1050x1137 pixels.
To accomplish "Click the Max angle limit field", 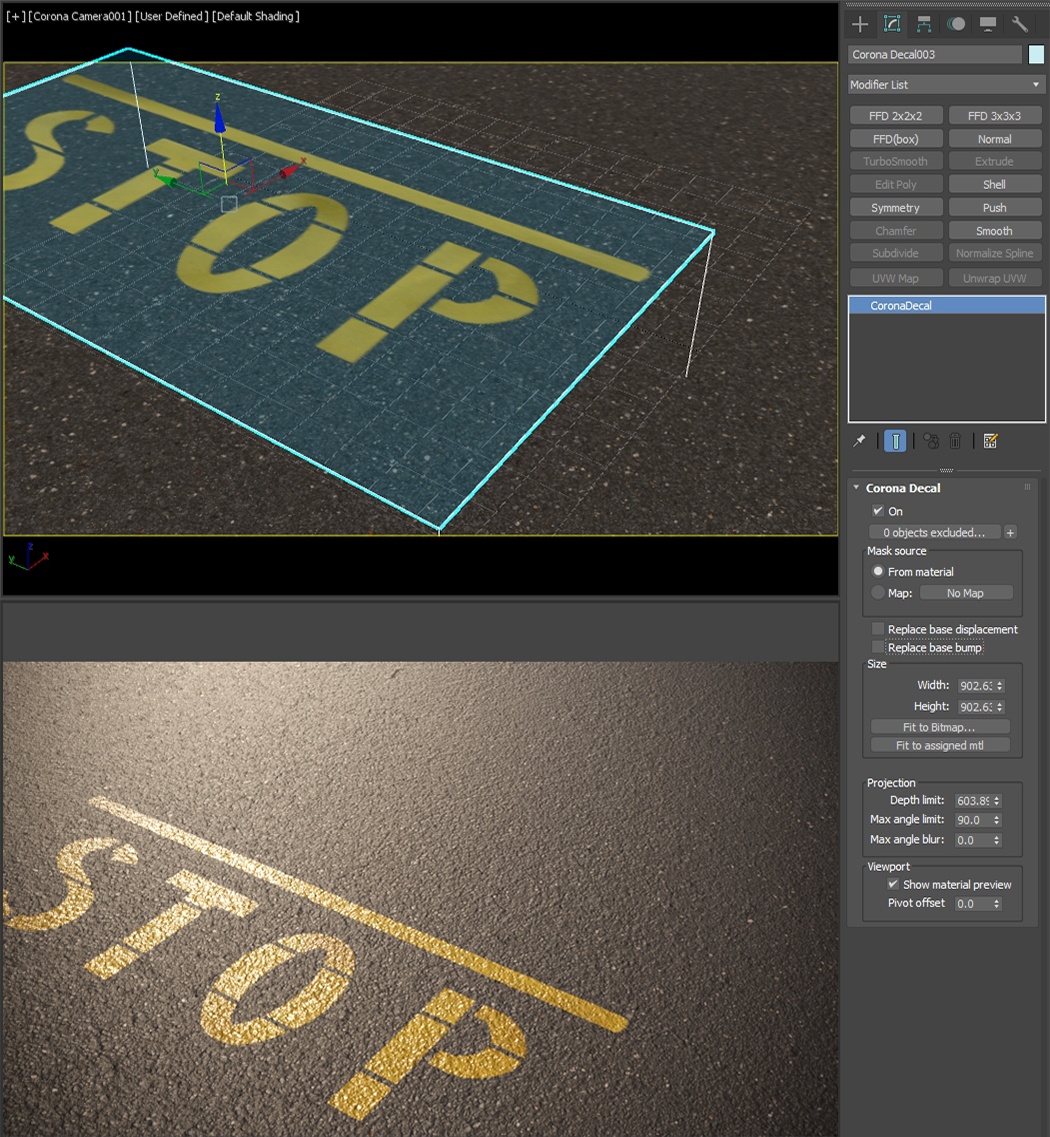I will click(x=972, y=820).
